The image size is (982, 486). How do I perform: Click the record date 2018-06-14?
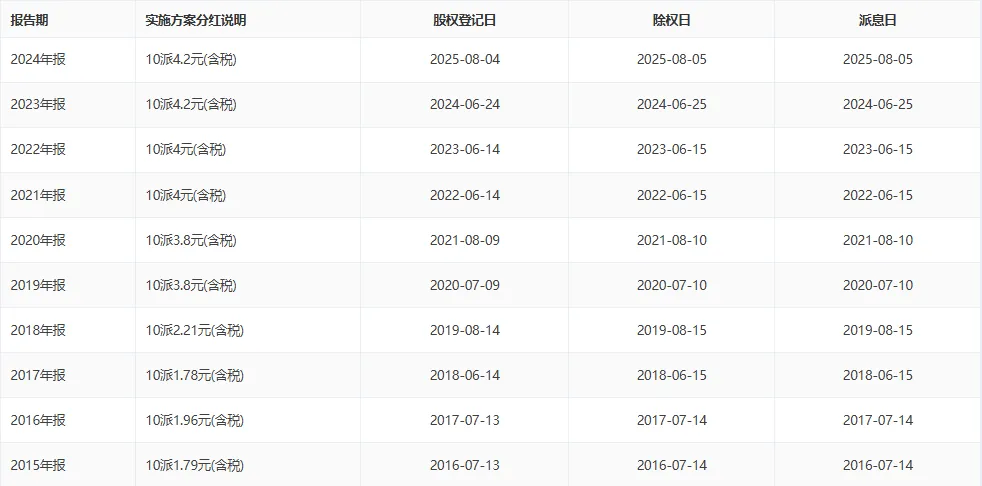[464, 375]
